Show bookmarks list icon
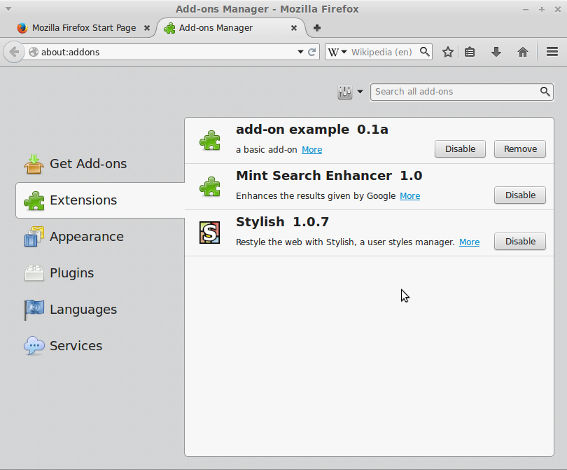 (x=470, y=52)
